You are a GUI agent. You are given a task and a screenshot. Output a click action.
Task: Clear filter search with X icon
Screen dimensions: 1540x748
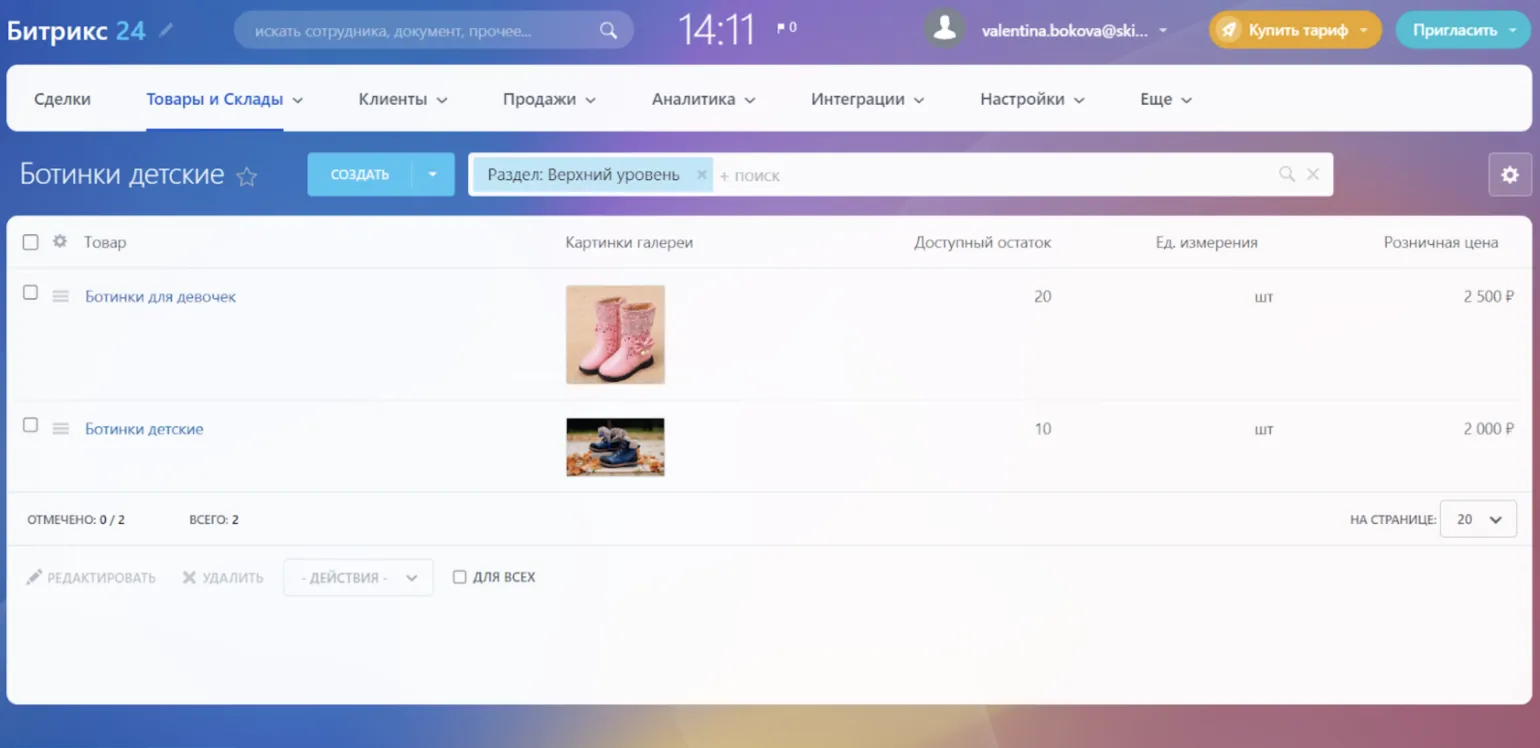[x=1313, y=175]
